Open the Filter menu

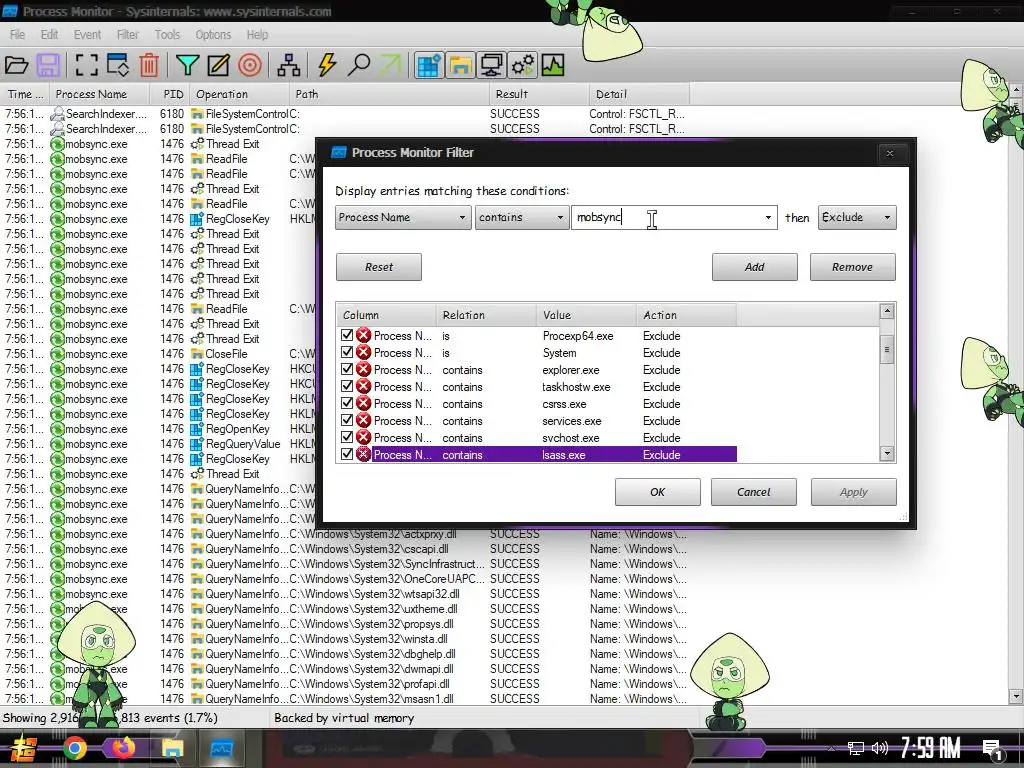(x=127, y=35)
